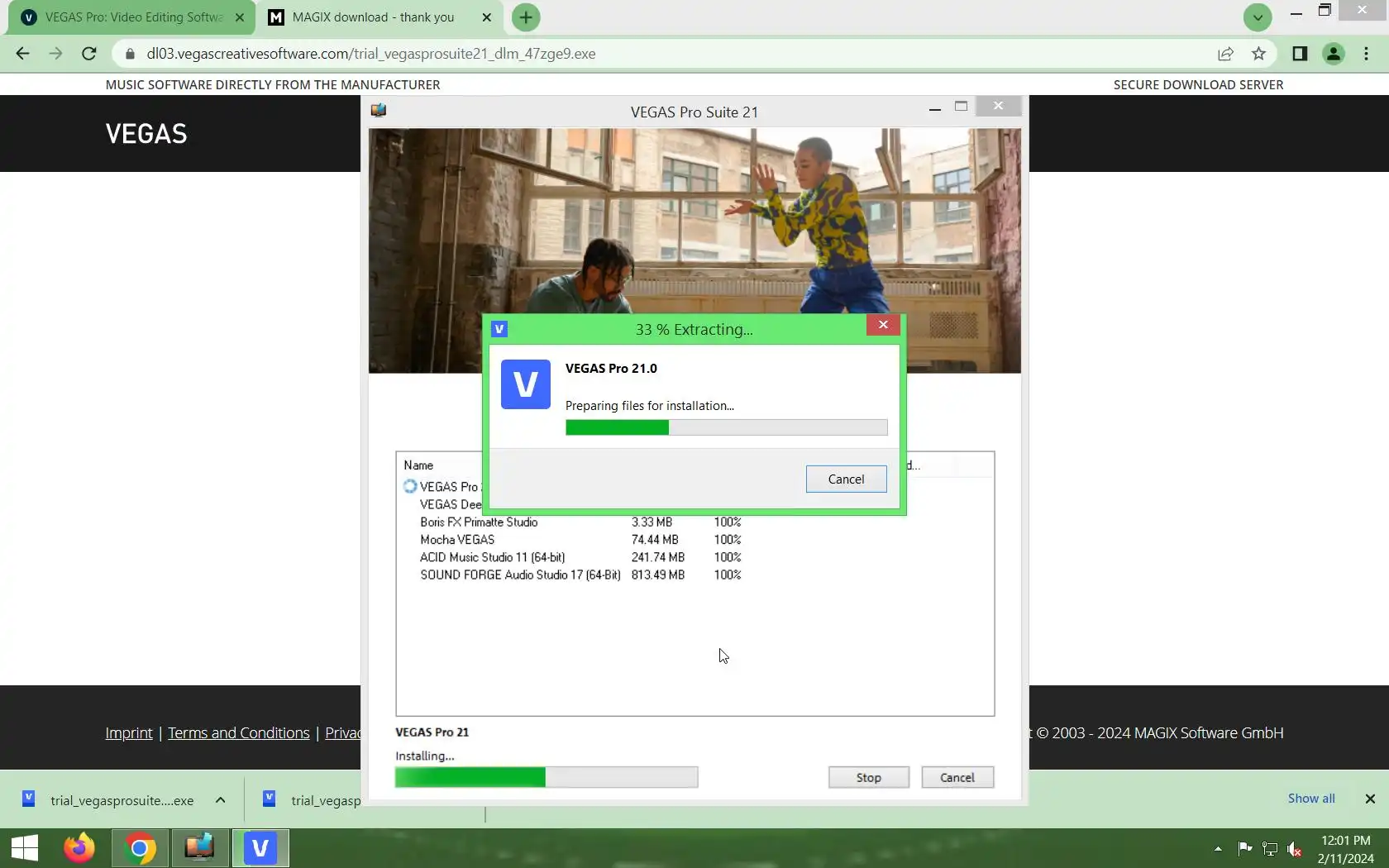1389x868 pixels.
Task: Click the extraction progress bar
Action: pos(726,427)
